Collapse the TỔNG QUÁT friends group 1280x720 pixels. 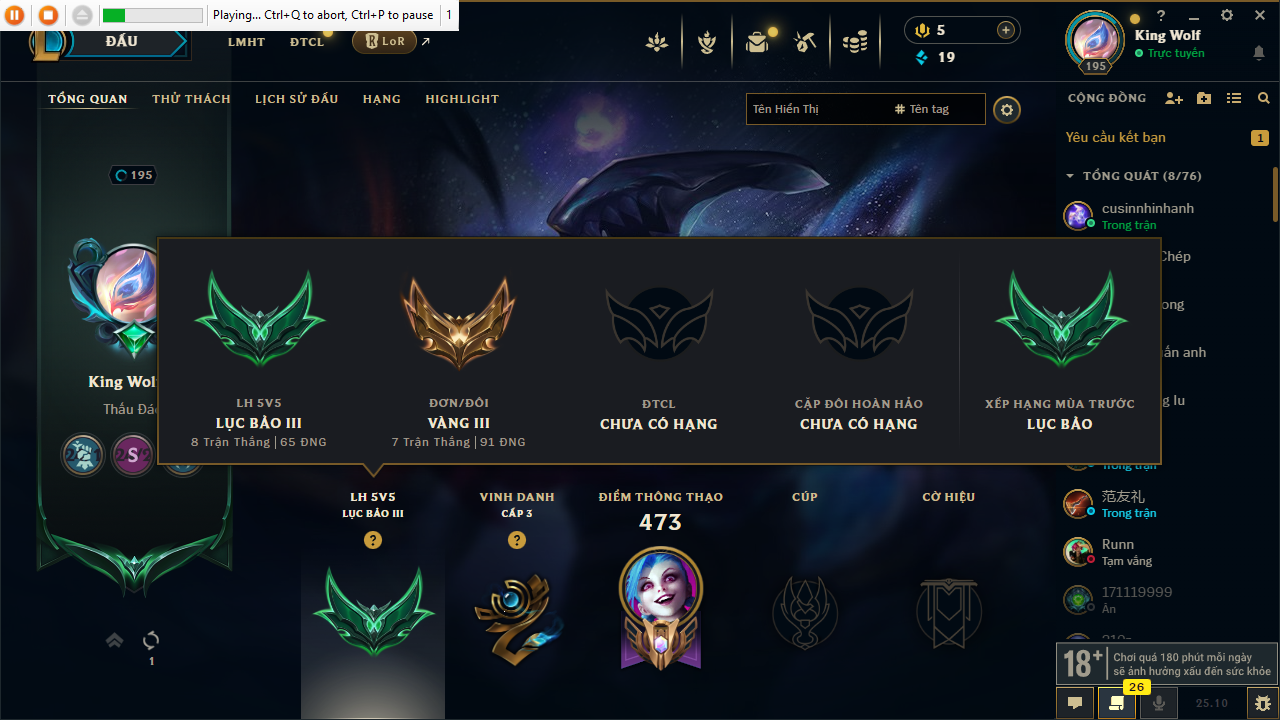[x=1070, y=176]
